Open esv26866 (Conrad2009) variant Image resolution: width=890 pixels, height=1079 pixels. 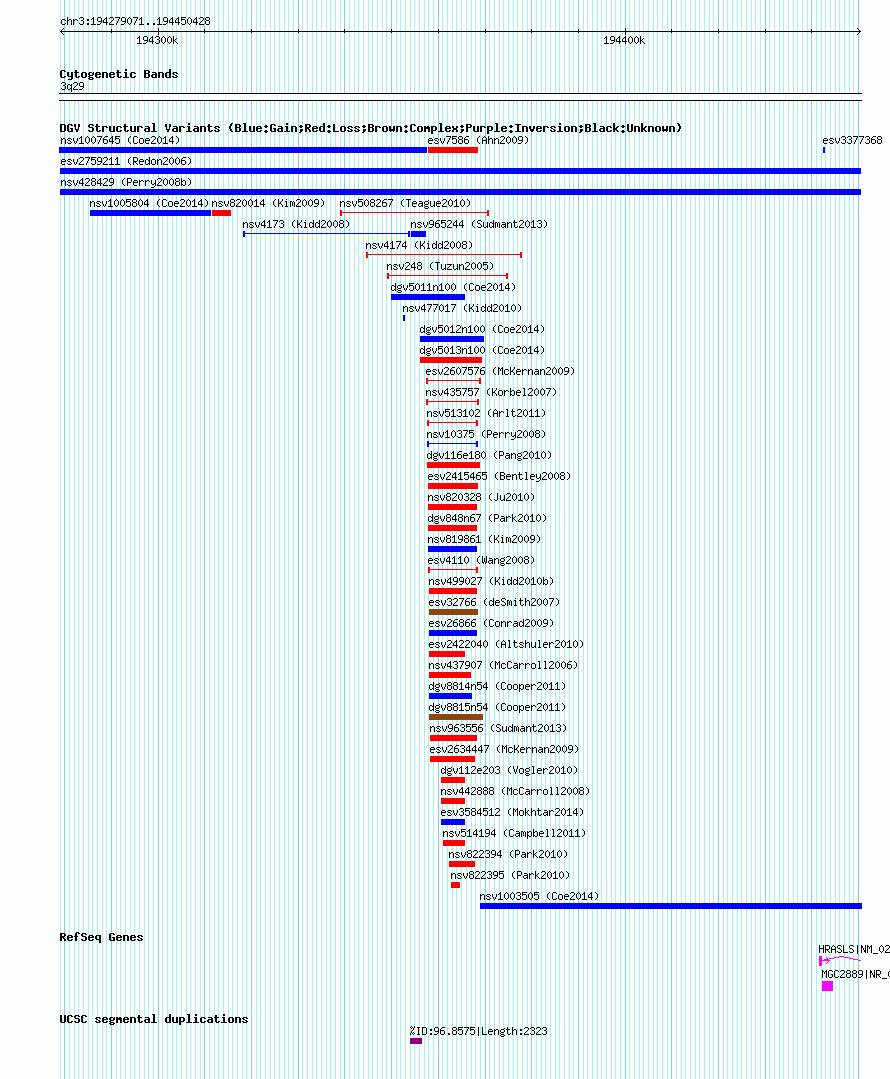491,623
